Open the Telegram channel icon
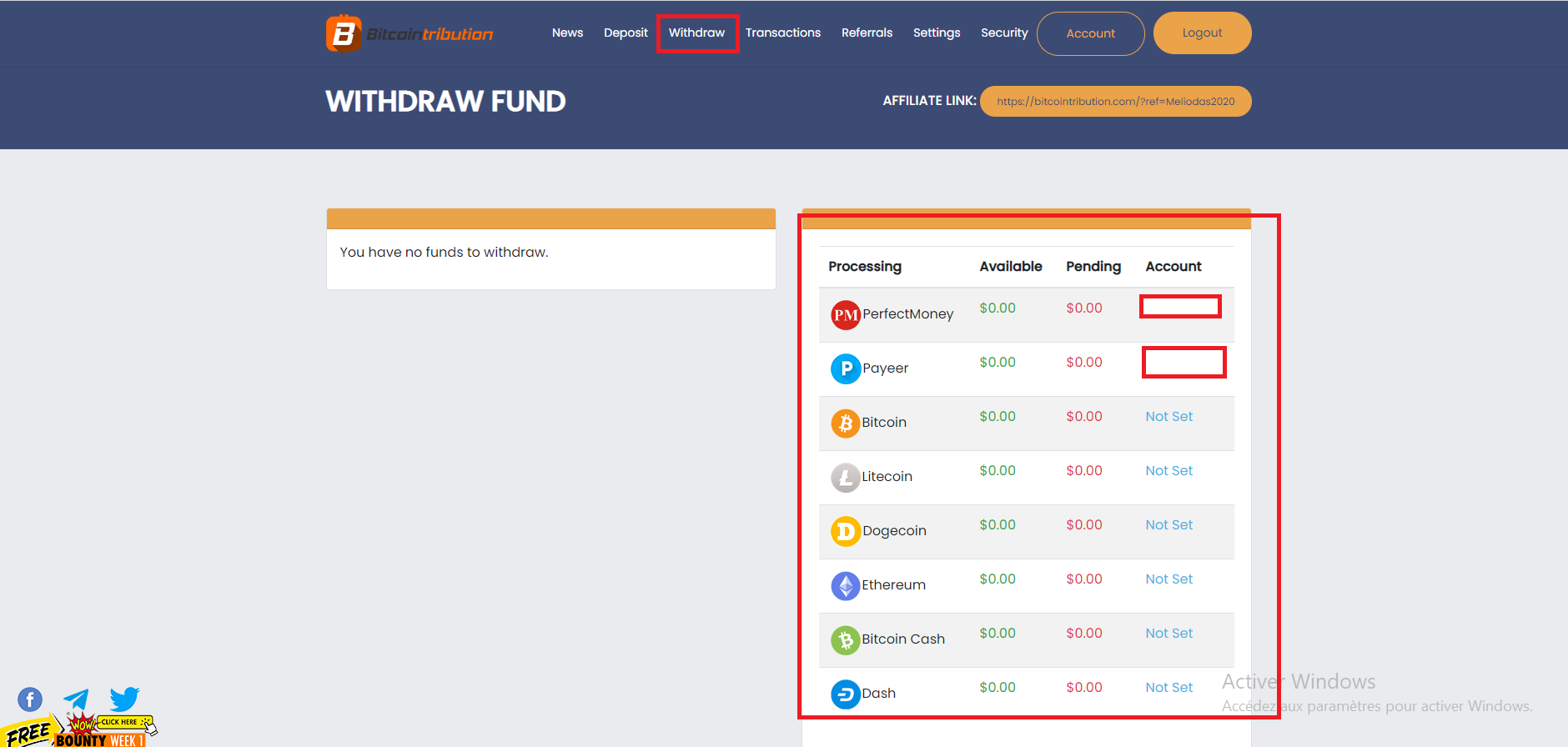 [x=76, y=699]
